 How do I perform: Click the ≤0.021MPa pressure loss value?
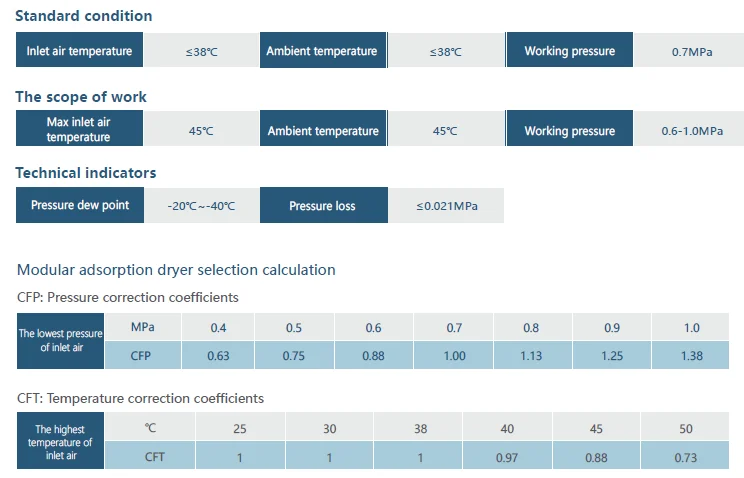click(447, 206)
